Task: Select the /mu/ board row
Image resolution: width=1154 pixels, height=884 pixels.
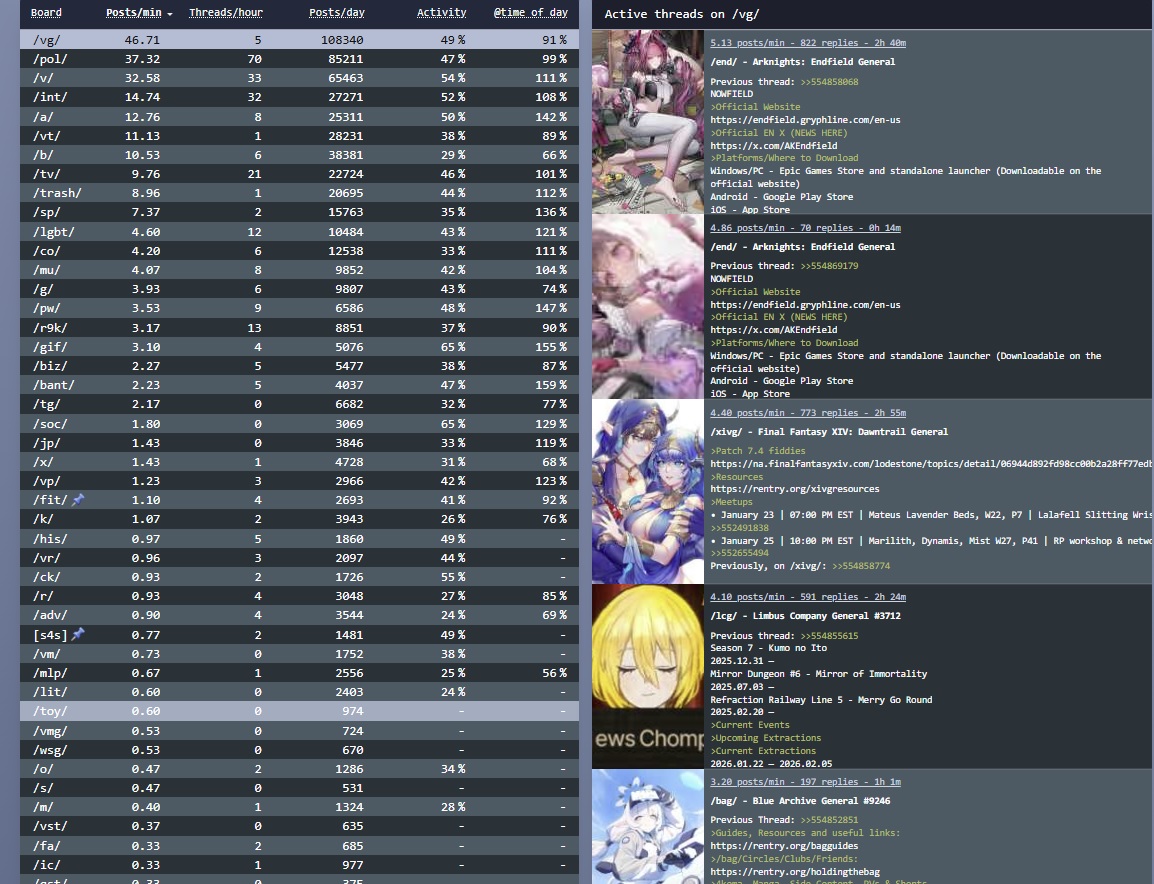Action: click(300, 270)
